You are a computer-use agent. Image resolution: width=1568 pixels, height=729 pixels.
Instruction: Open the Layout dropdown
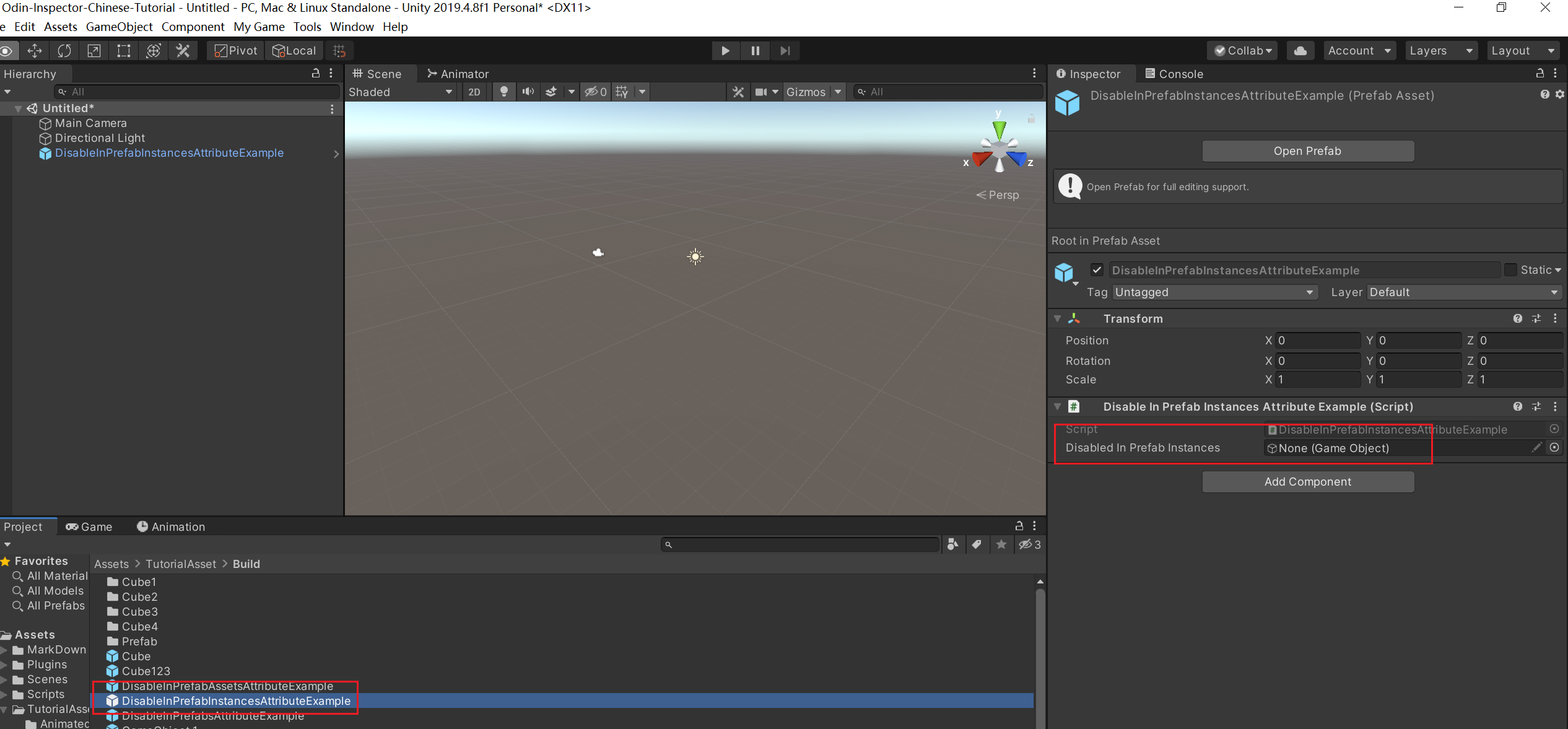[x=1523, y=51]
